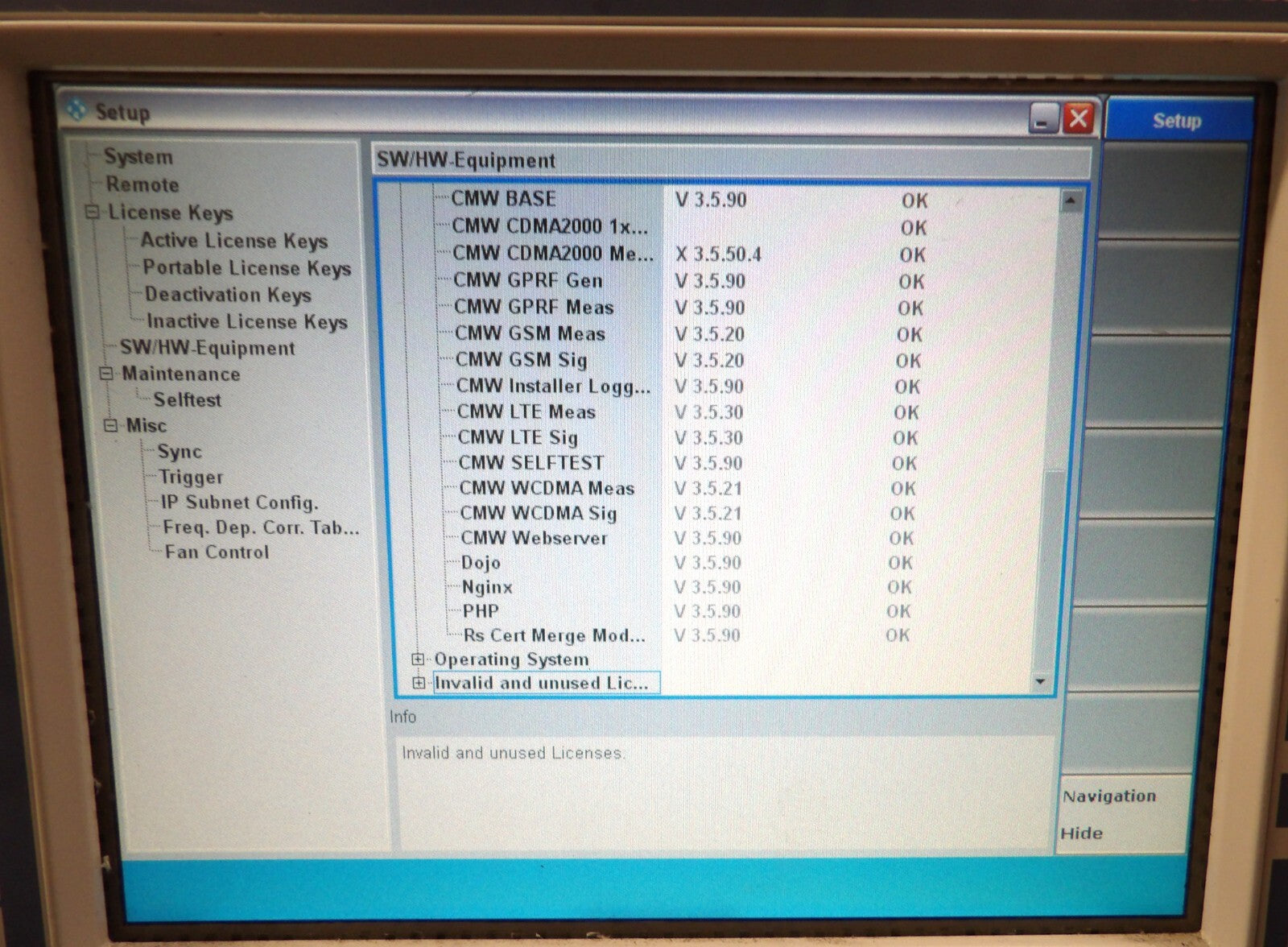Close the Setup window
The width and height of the screenshot is (1288, 947).
1079,118
